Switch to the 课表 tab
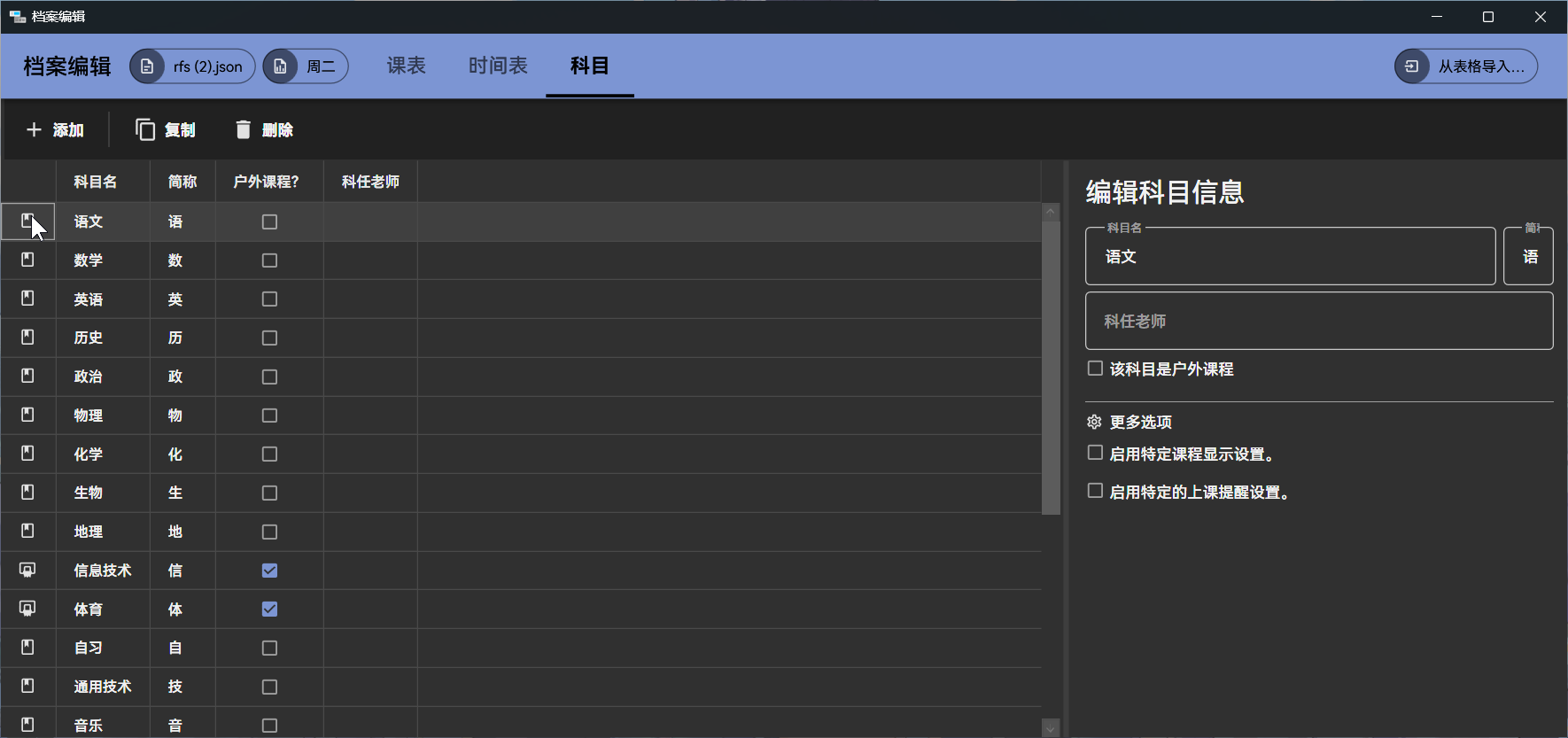 tap(406, 66)
